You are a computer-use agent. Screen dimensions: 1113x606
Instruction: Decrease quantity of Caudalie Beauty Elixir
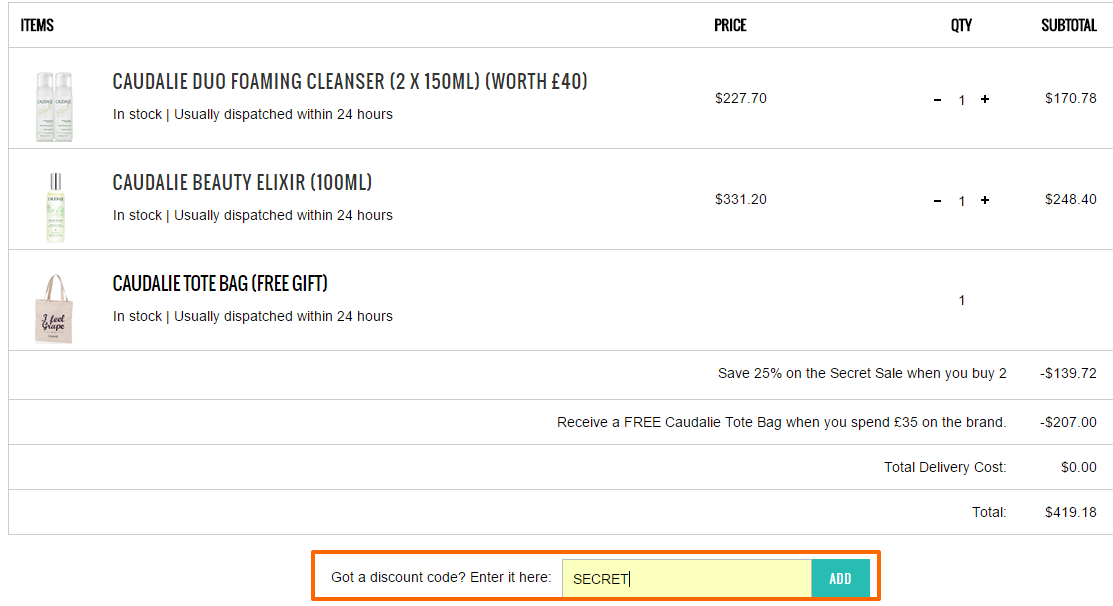tap(938, 201)
